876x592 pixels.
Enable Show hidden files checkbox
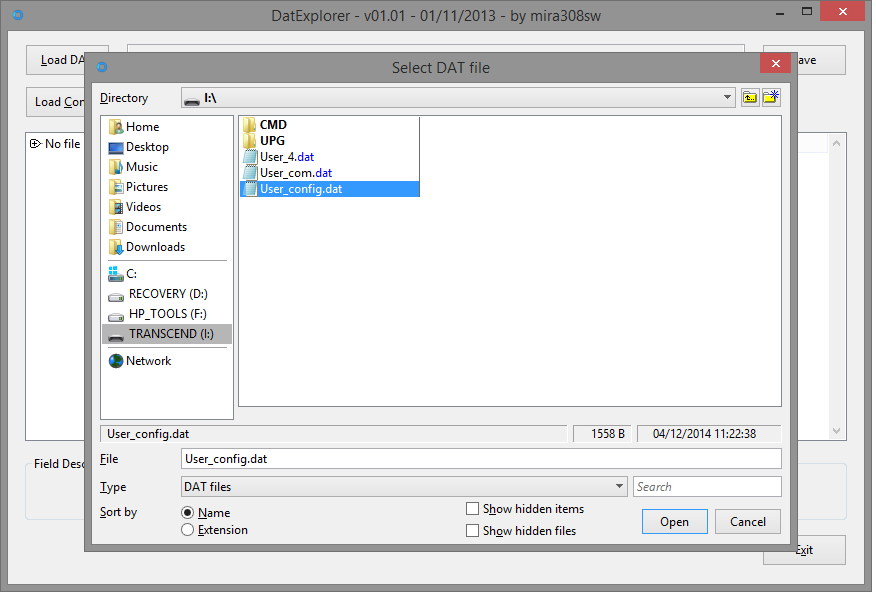coord(473,531)
